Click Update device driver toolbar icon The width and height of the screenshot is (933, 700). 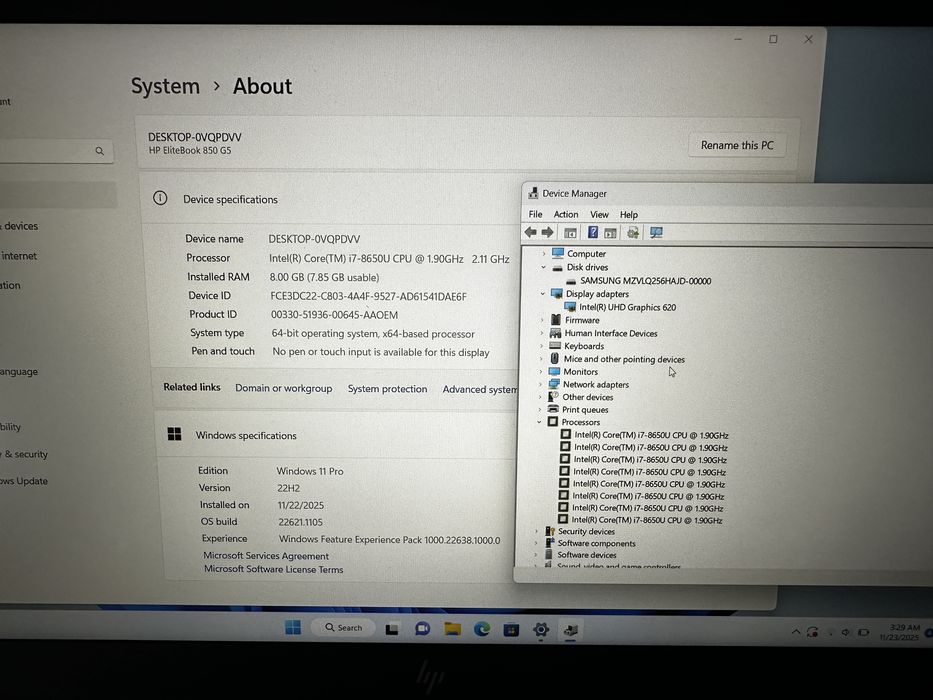click(633, 232)
